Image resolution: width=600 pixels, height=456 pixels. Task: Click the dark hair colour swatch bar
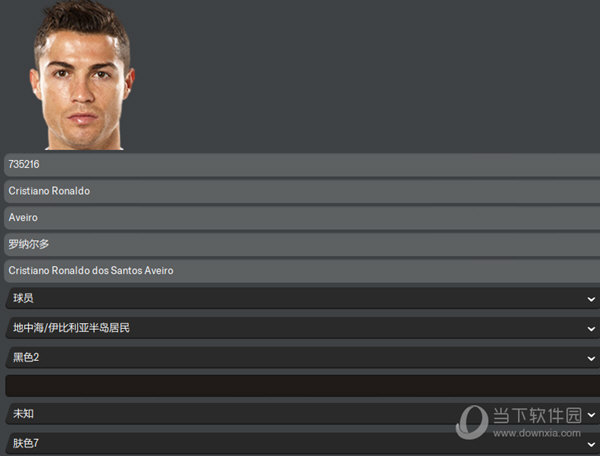click(x=302, y=386)
